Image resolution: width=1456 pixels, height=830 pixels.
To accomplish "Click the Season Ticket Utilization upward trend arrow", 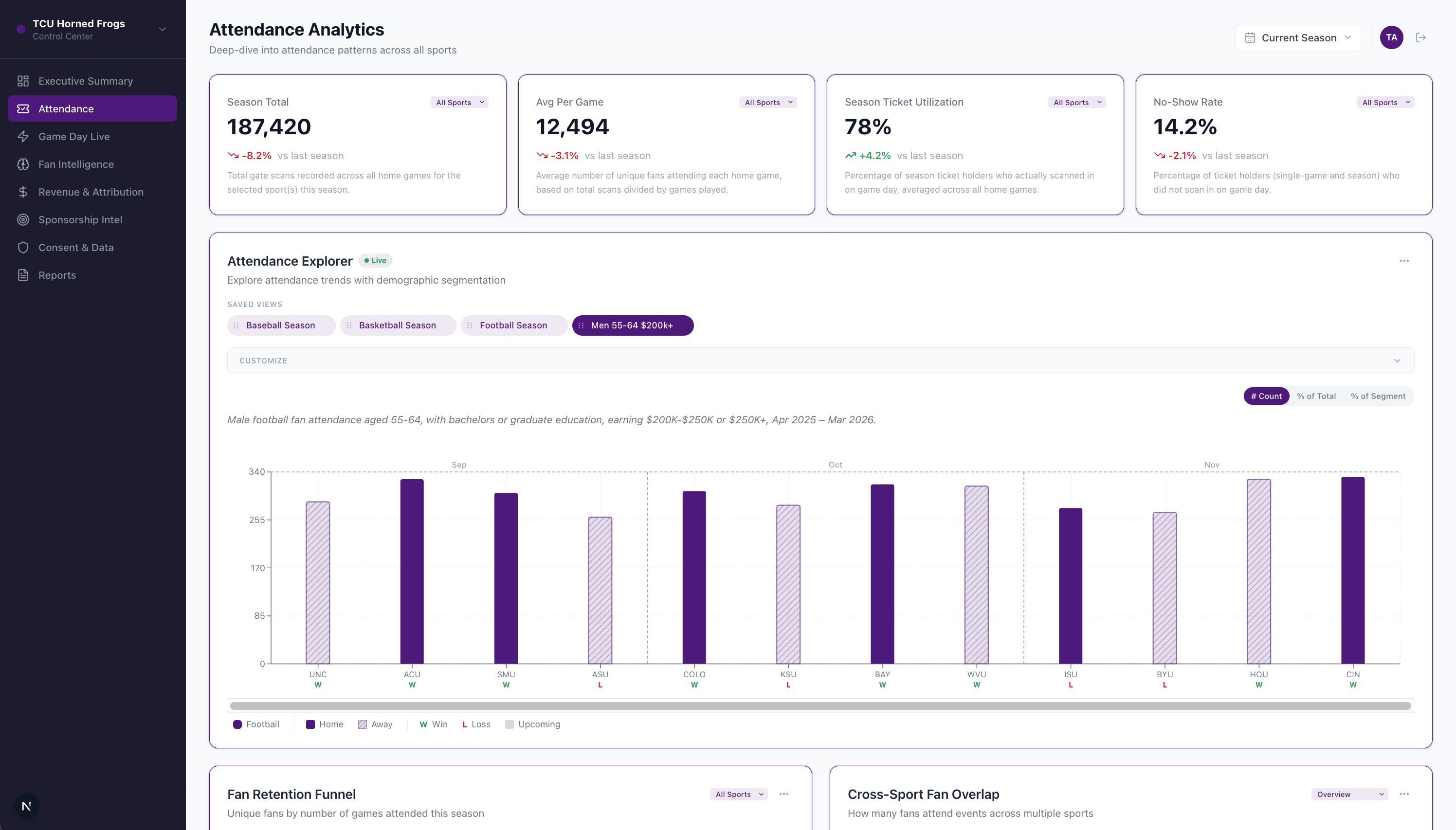I will tap(850, 156).
